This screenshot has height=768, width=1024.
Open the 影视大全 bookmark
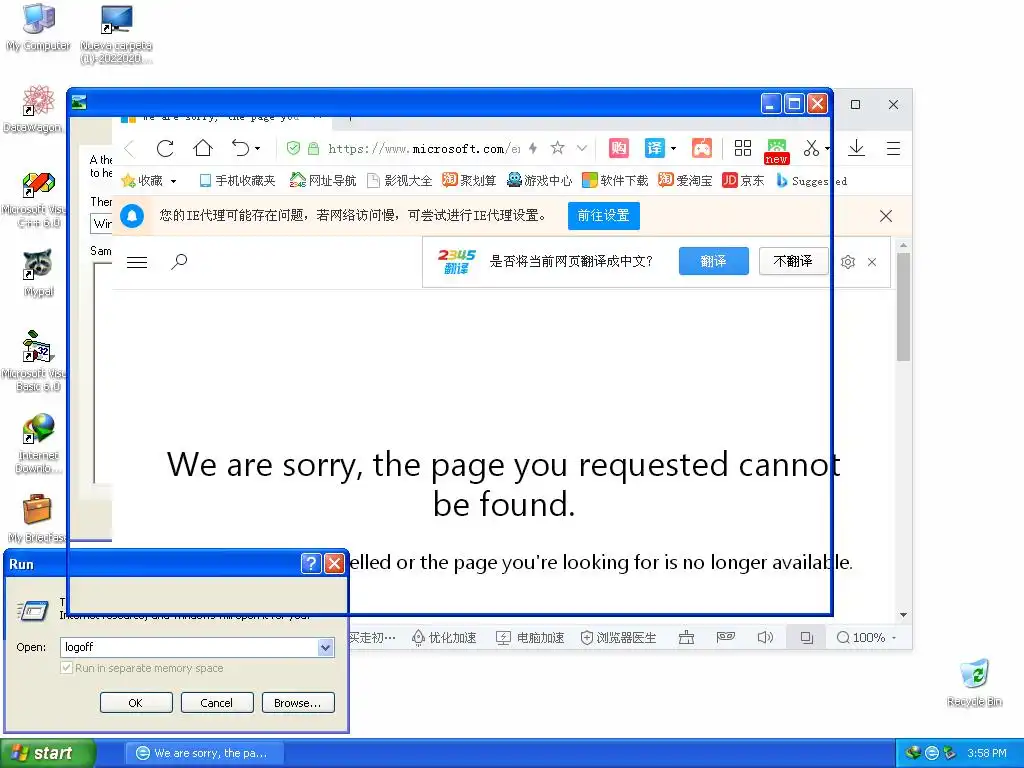coord(399,180)
